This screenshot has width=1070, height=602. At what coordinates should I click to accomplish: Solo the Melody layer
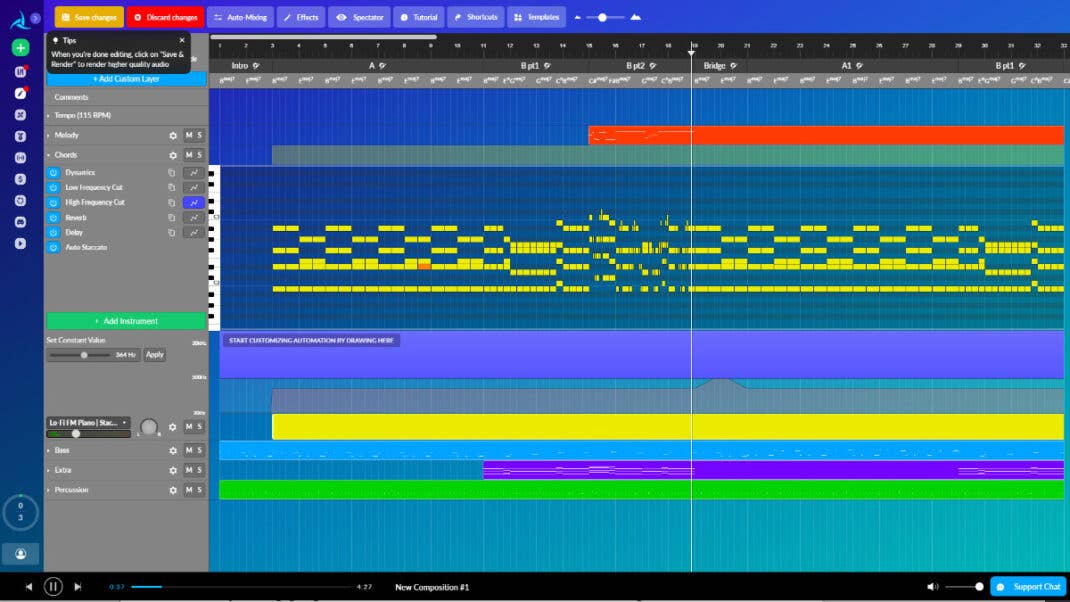coord(199,135)
